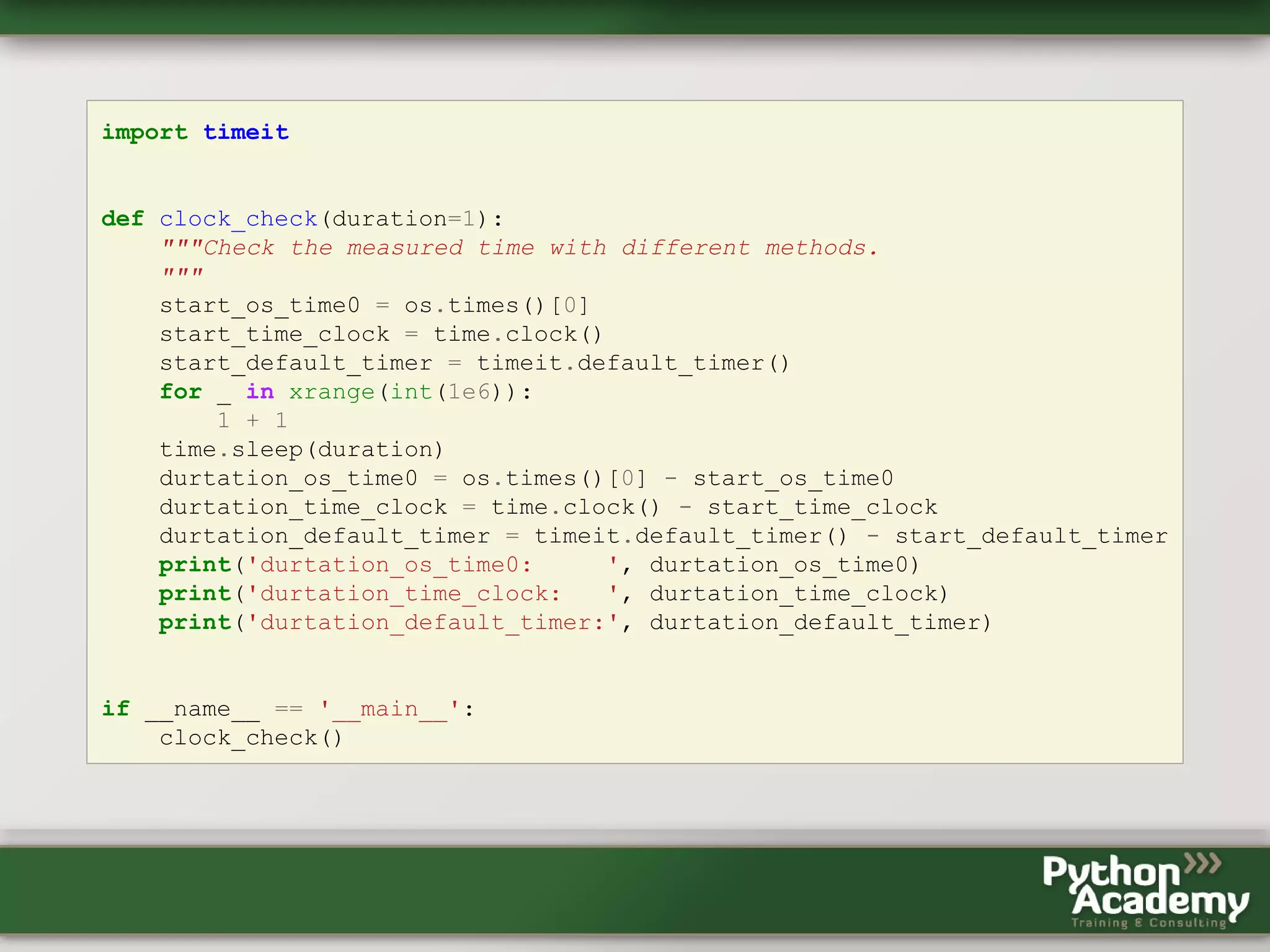Click the docstring 'Check the measured time' text

[520, 248]
